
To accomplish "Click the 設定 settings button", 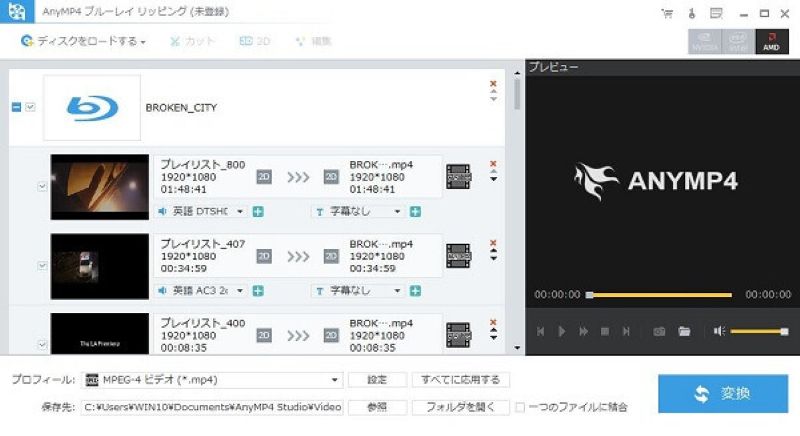I will (x=378, y=380).
